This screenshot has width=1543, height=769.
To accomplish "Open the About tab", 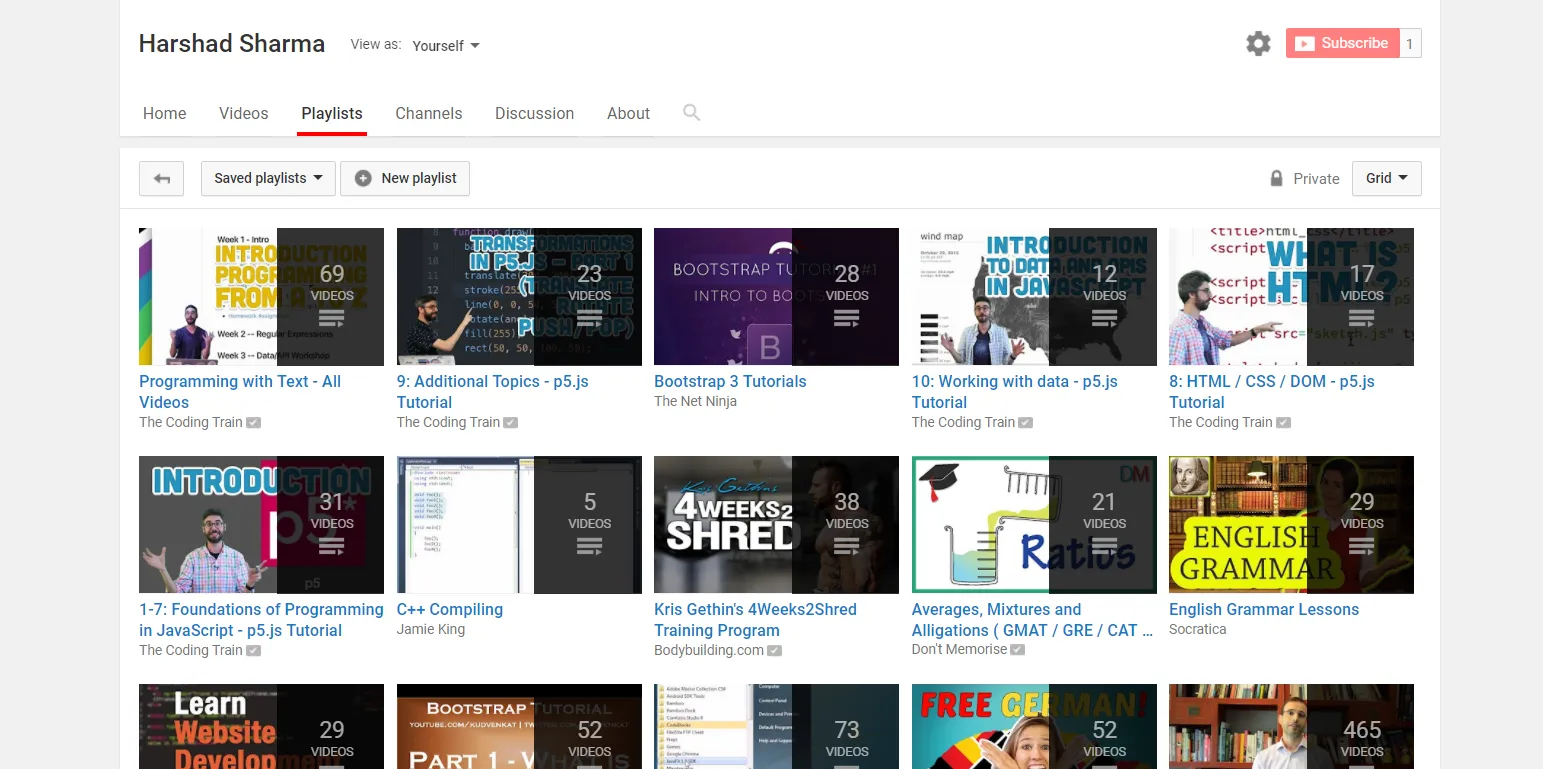I will coord(628,113).
